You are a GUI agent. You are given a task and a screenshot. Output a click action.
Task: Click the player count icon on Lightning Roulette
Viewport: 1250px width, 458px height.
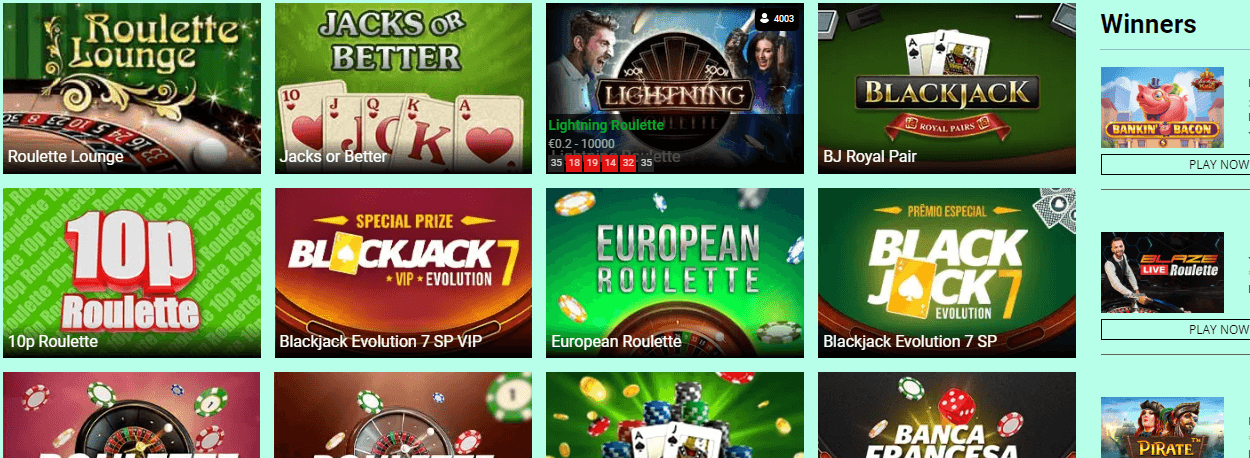coord(765,18)
